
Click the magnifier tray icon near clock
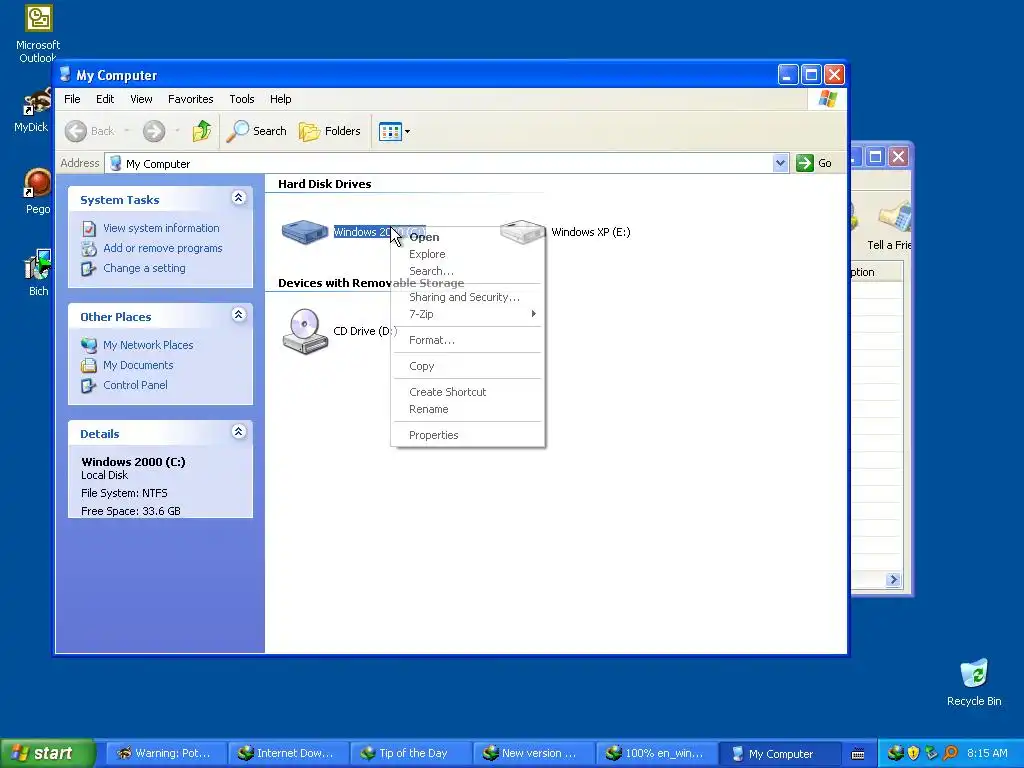pos(950,753)
